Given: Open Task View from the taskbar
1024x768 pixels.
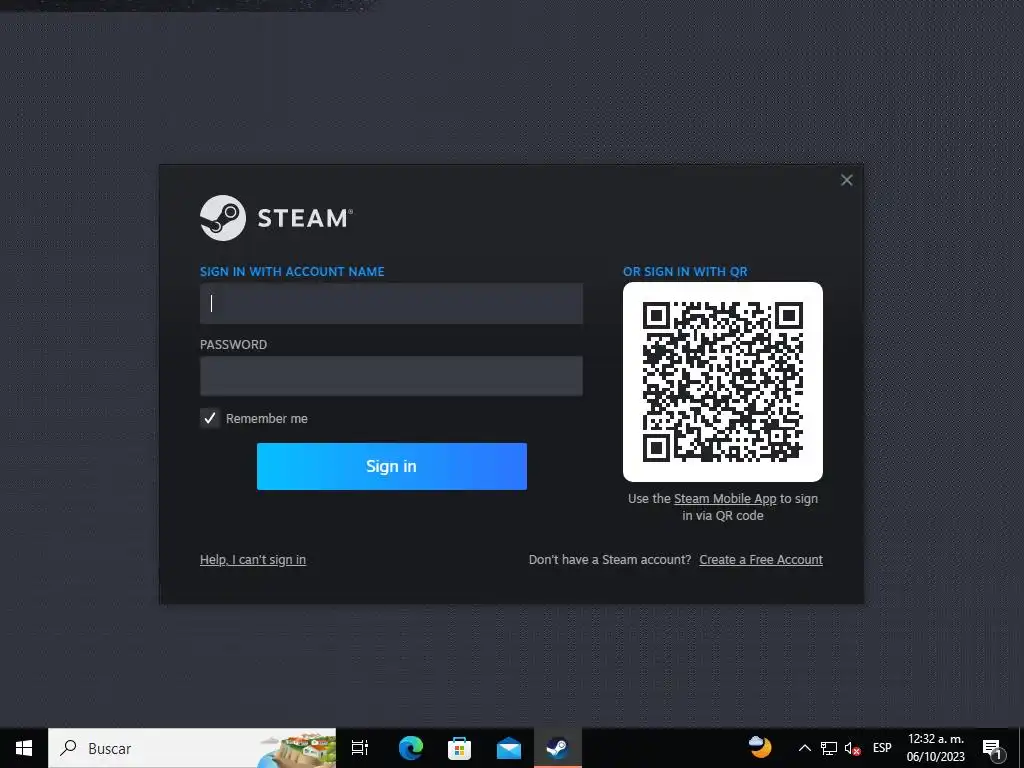Looking at the screenshot, I should point(360,748).
